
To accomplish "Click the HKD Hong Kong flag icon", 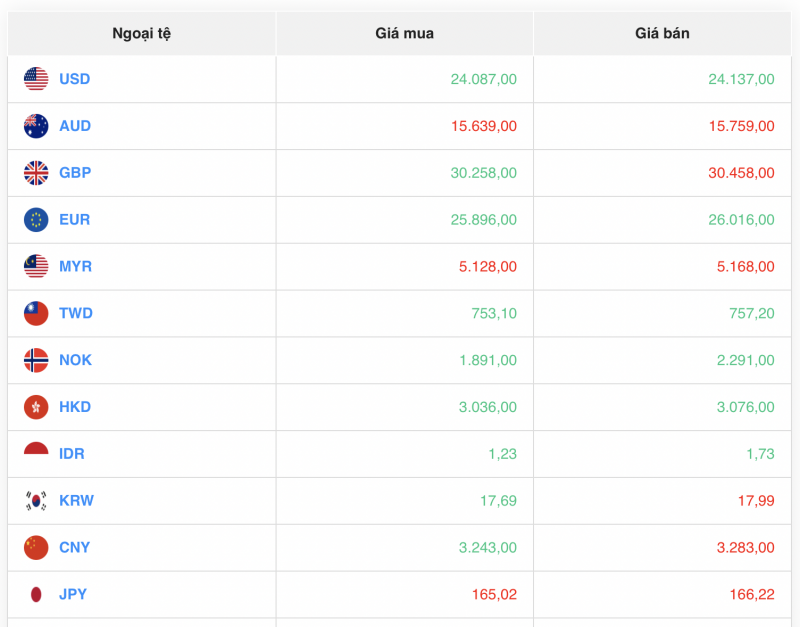I will 36,407.
